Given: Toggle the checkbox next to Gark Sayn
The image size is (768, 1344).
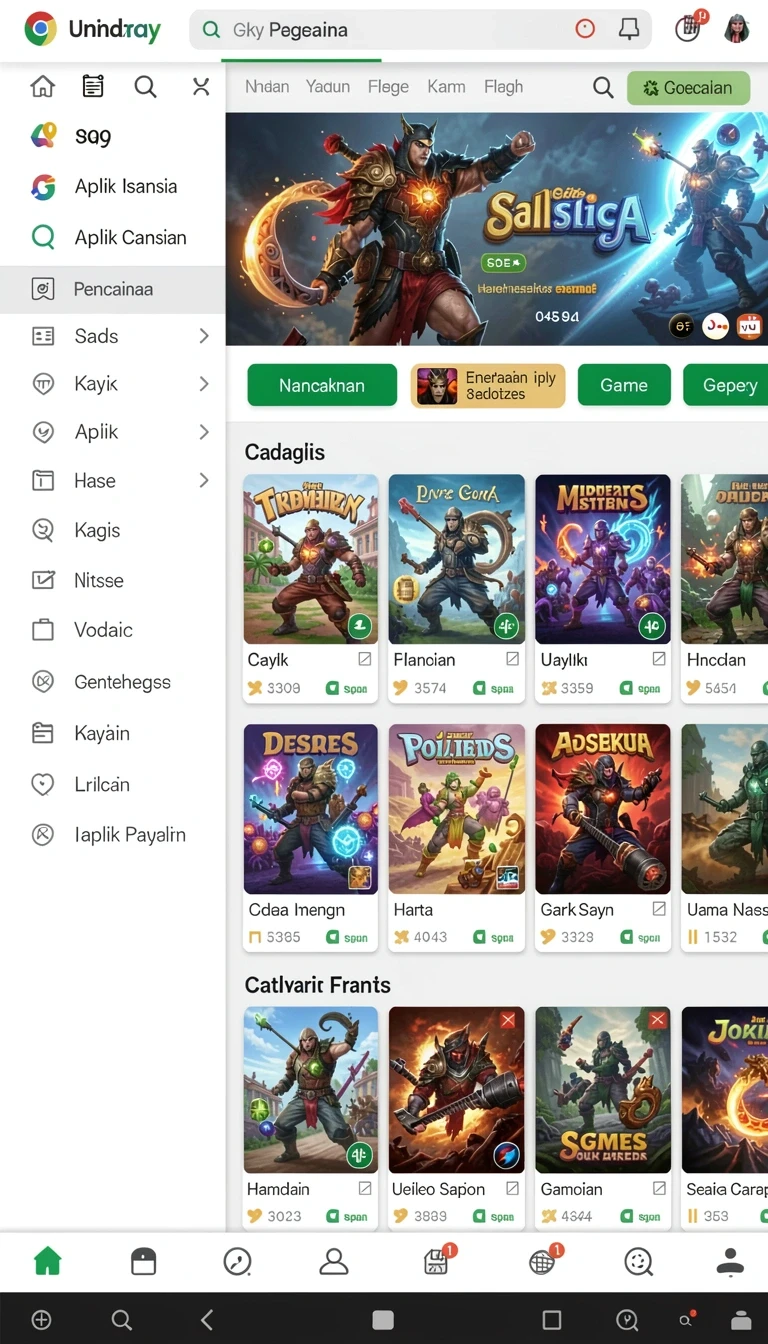Looking at the screenshot, I should coord(659,909).
